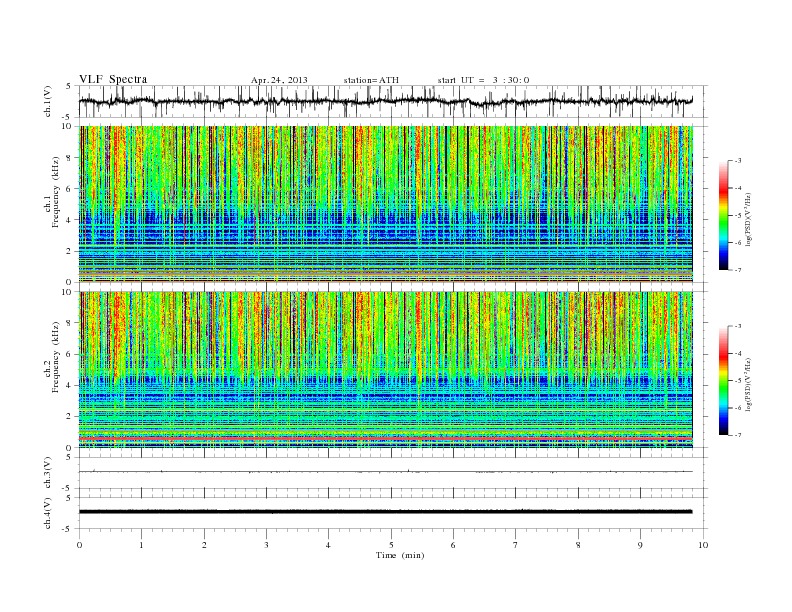Click the "-3" tick on ch.1 colorbar

click(738, 161)
